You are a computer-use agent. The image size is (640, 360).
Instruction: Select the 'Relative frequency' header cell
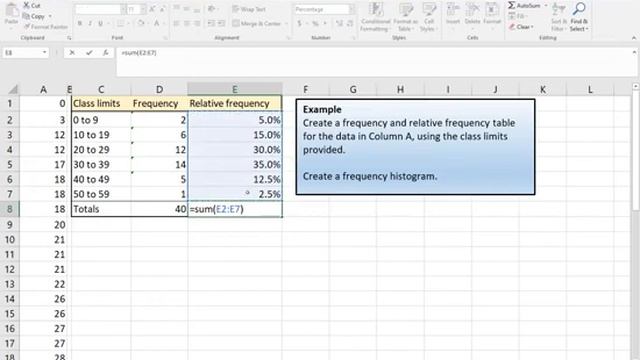pos(235,104)
